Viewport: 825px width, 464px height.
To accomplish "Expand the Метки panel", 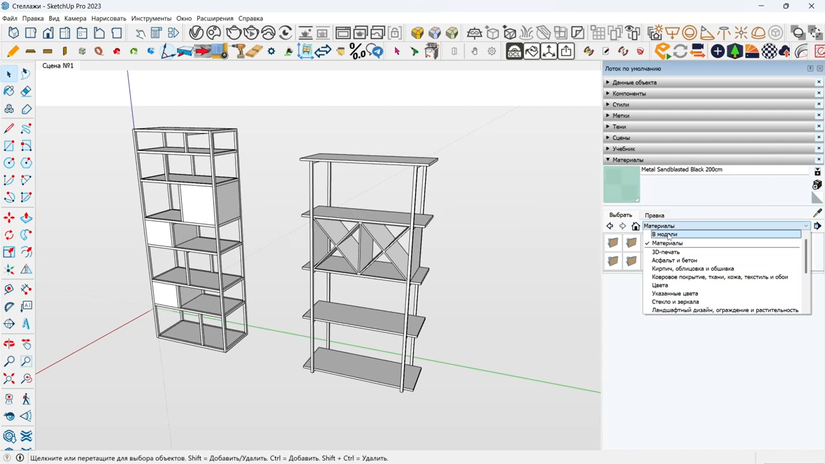I will click(x=709, y=116).
